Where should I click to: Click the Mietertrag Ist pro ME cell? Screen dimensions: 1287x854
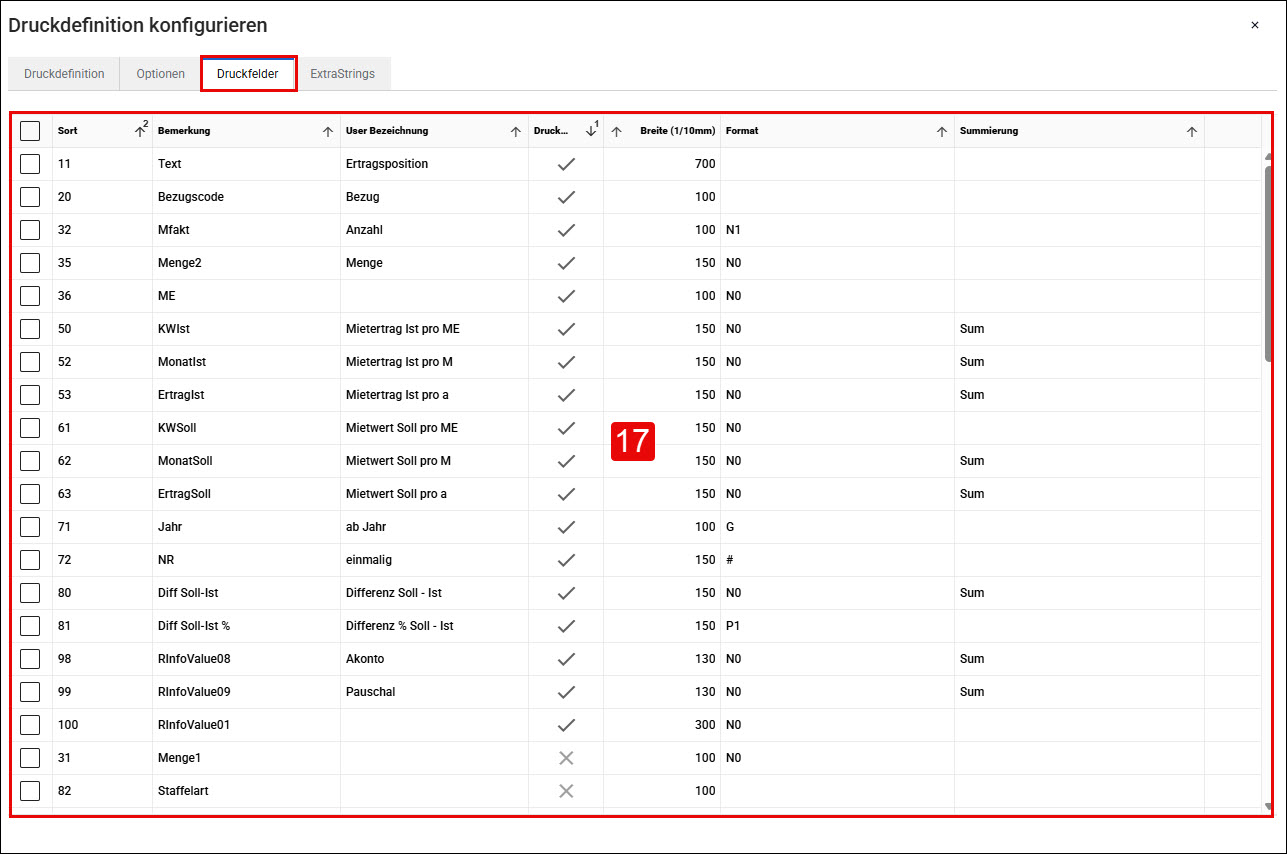coord(434,329)
